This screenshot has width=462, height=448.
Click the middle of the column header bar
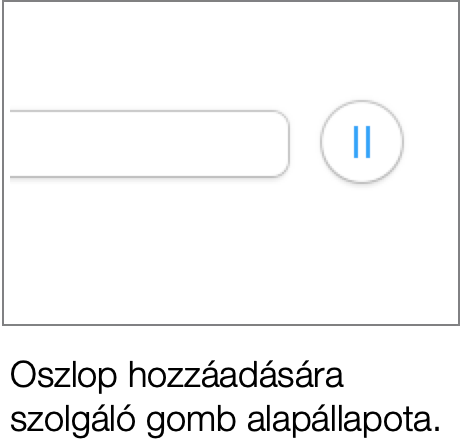[150, 143]
